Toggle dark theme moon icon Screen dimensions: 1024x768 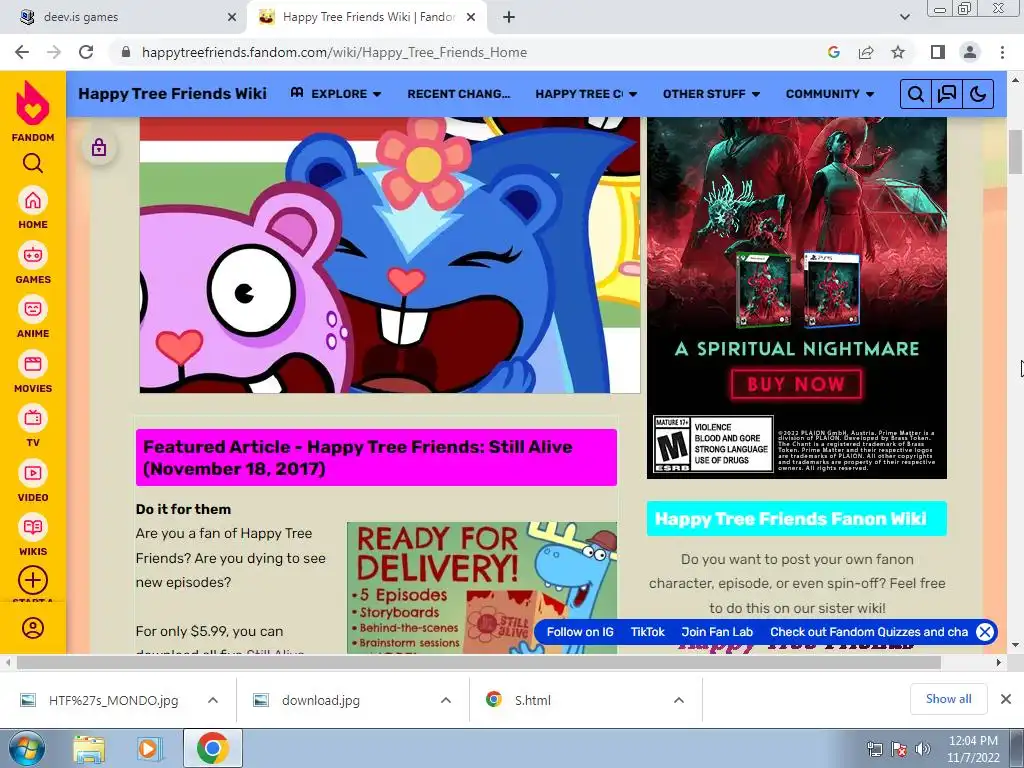tap(978, 95)
